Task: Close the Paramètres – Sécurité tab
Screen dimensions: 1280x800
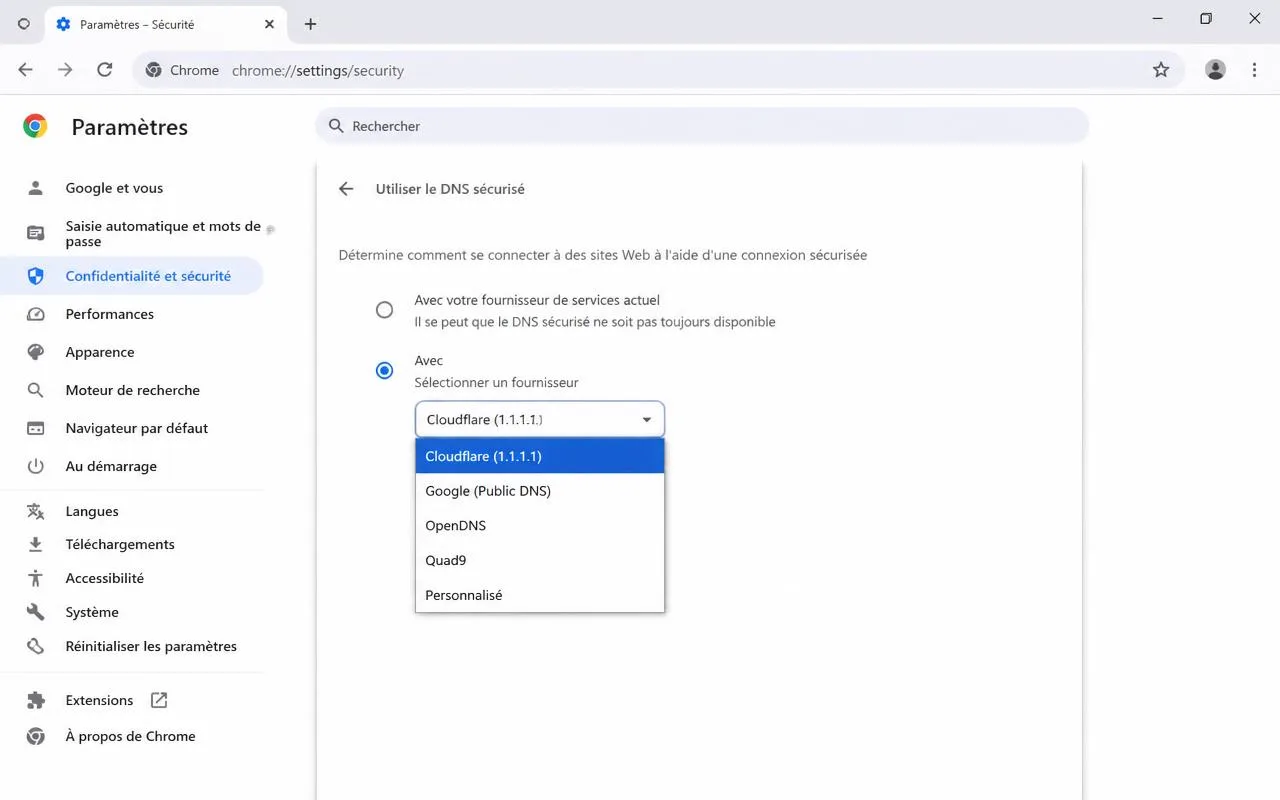Action: (269, 24)
